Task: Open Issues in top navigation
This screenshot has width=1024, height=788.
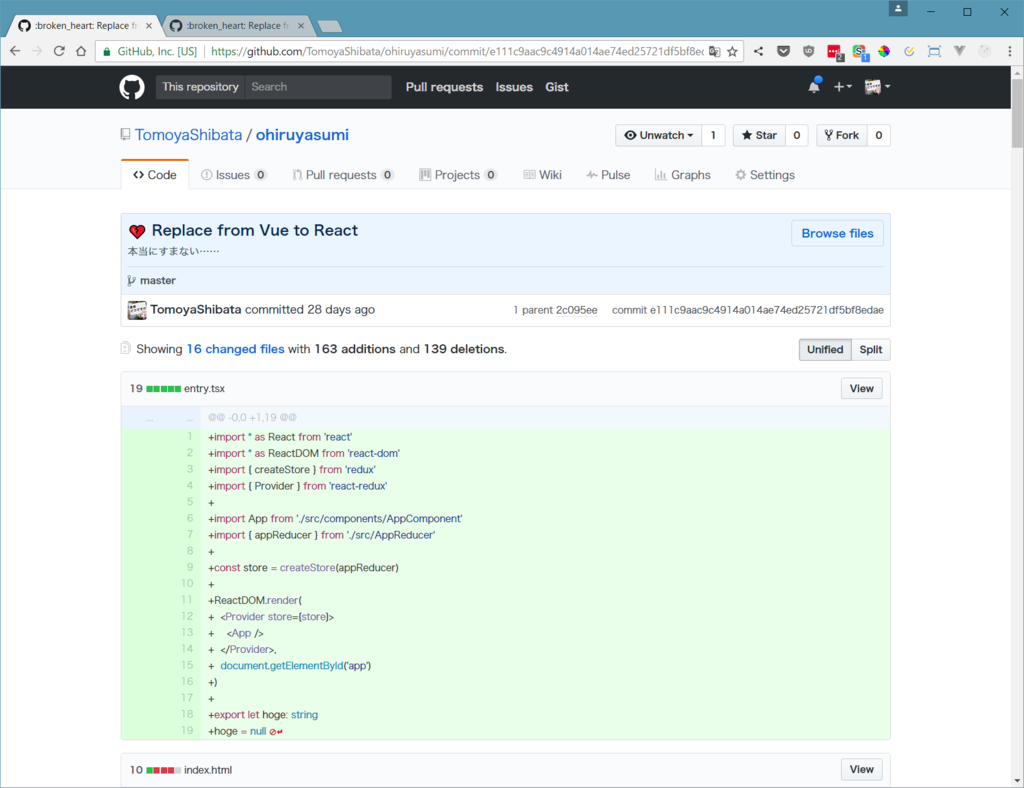Action: pyautogui.click(x=514, y=87)
